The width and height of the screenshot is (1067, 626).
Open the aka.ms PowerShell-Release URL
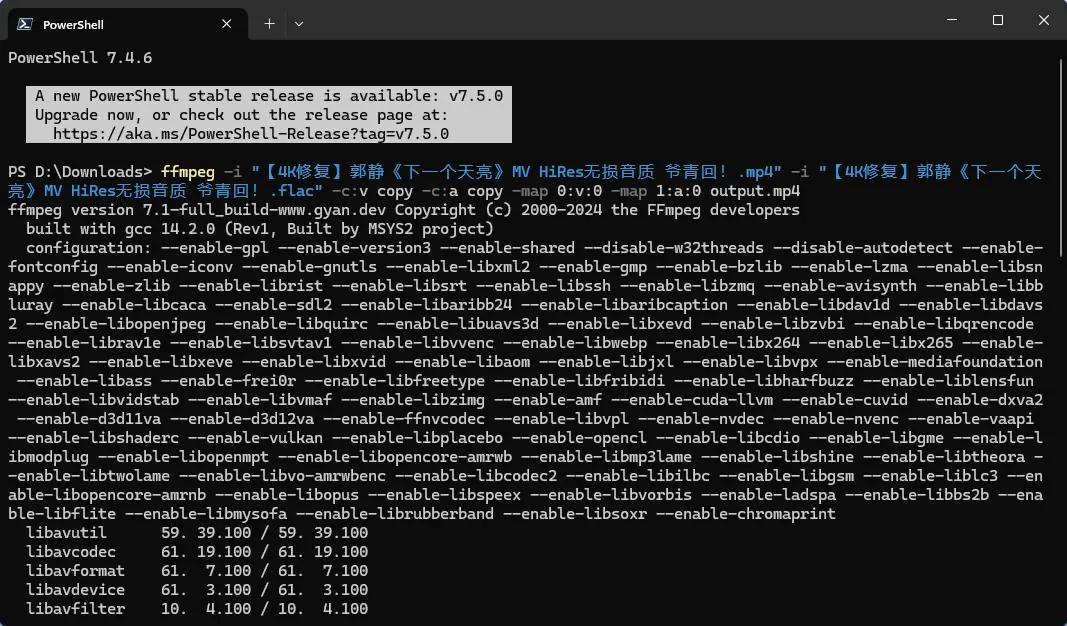[x=250, y=133]
